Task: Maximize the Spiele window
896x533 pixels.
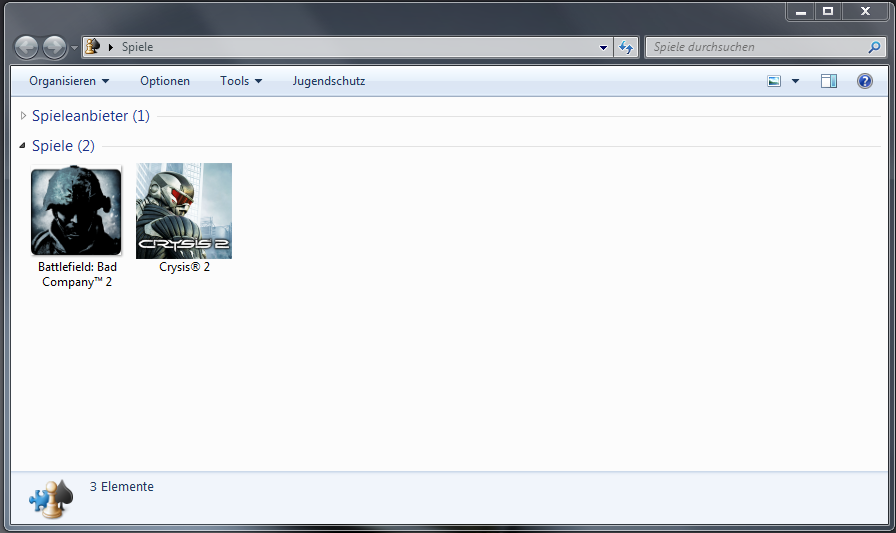Action: [827, 11]
